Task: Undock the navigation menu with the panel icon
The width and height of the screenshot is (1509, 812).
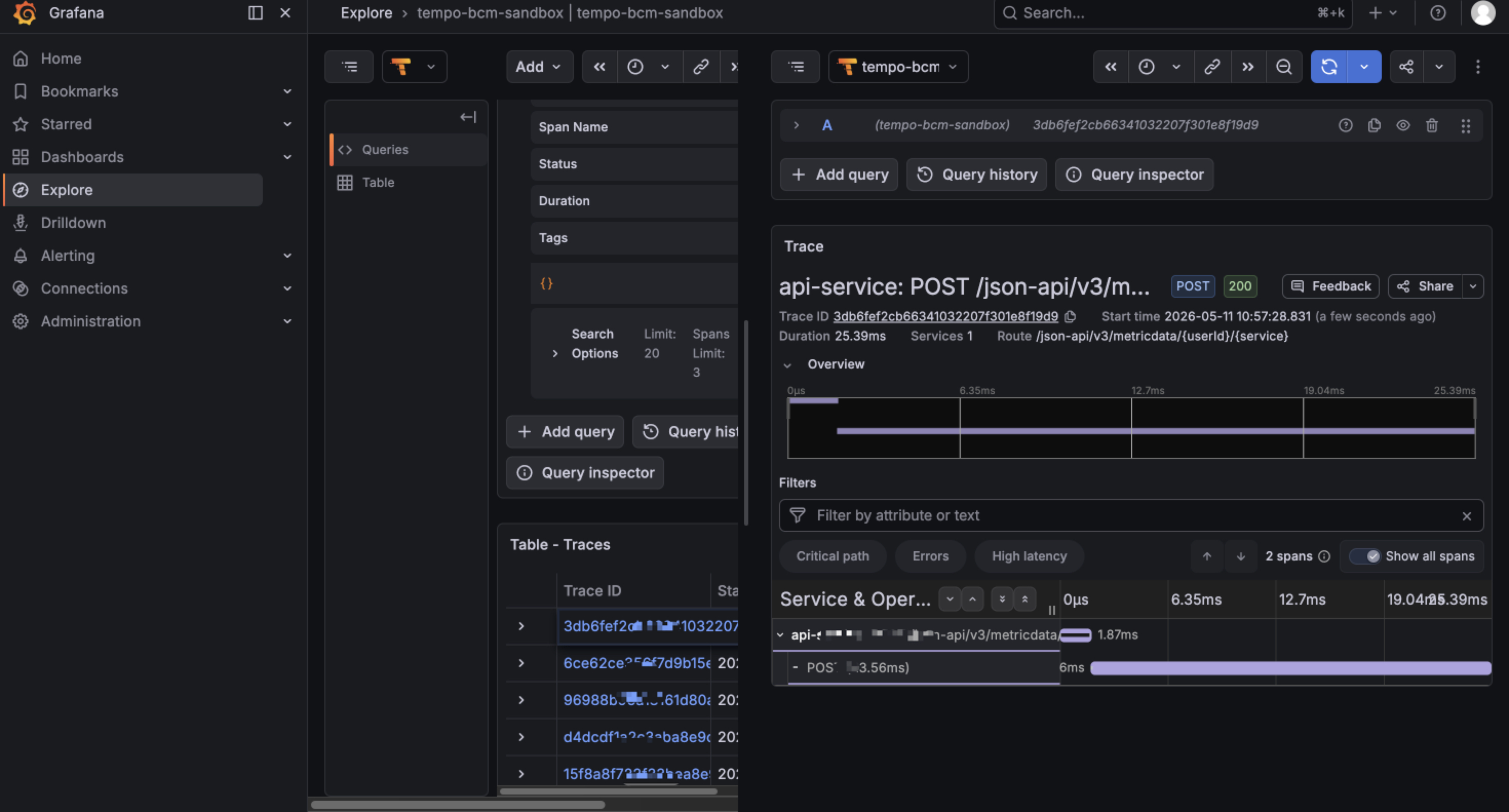Action: coord(256,13)
